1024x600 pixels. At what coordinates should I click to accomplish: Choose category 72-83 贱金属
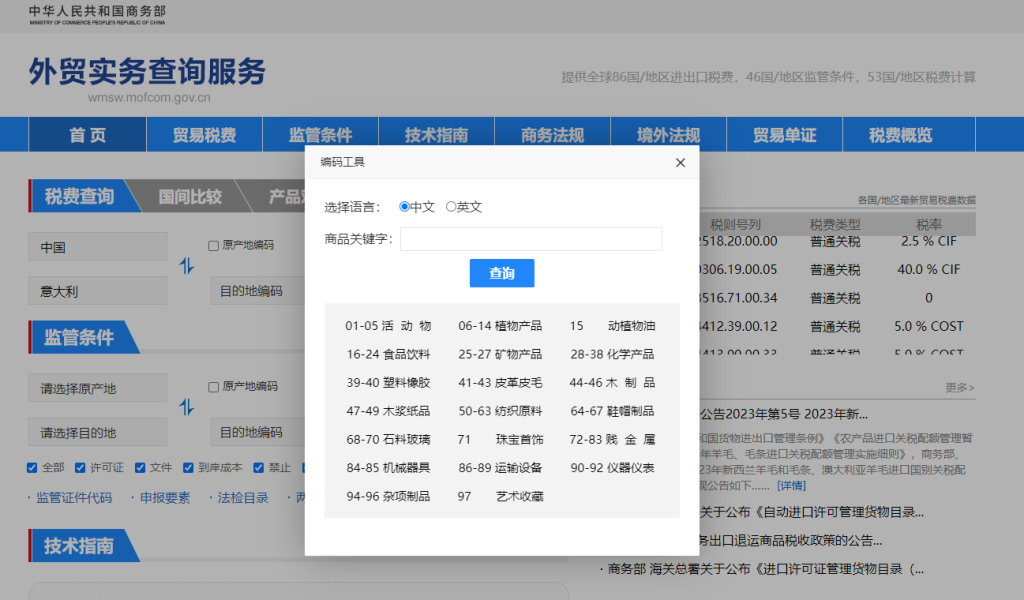point(612,439)
